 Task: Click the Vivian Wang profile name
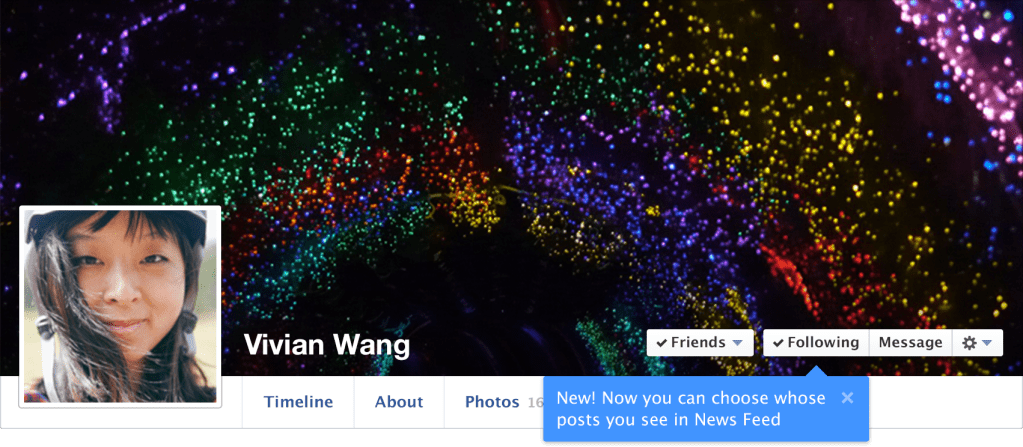pos(327,345)
